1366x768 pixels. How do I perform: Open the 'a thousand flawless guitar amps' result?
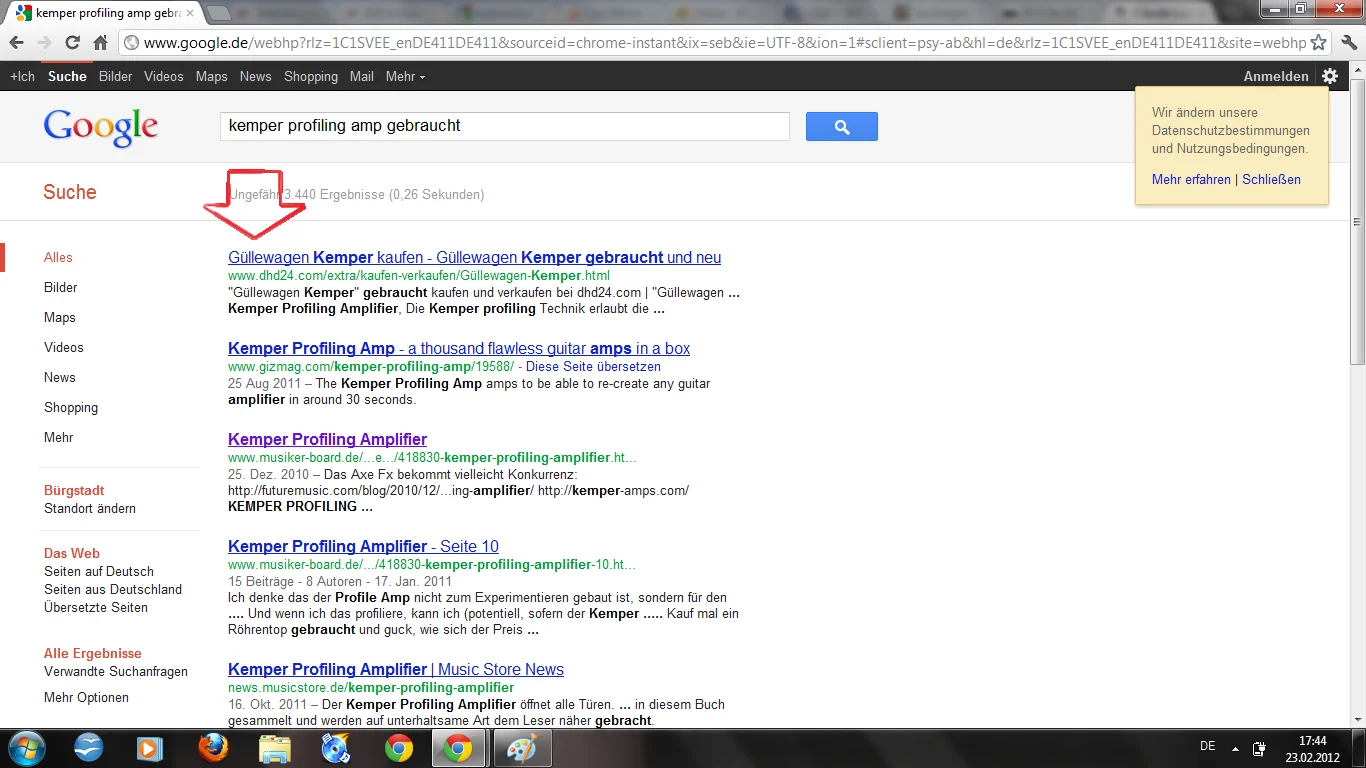(x=459, y=348)
